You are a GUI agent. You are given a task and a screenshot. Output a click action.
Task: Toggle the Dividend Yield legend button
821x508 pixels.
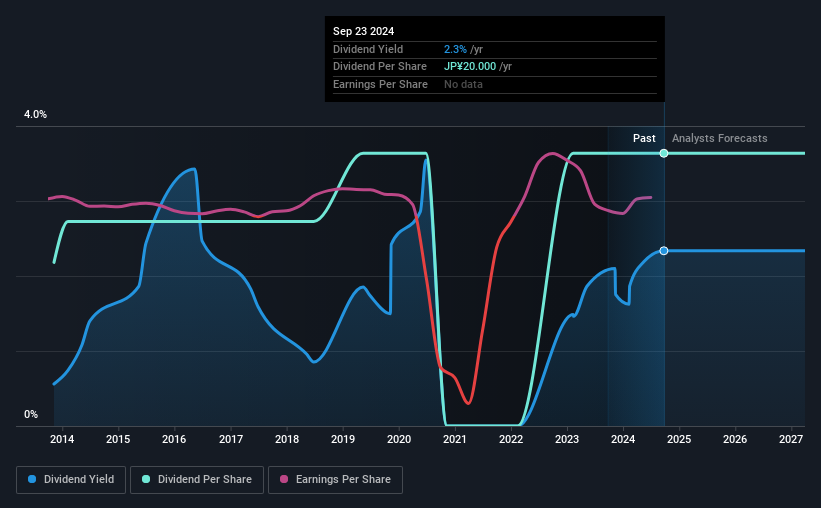pyautogui.click(x=71, y=480)
